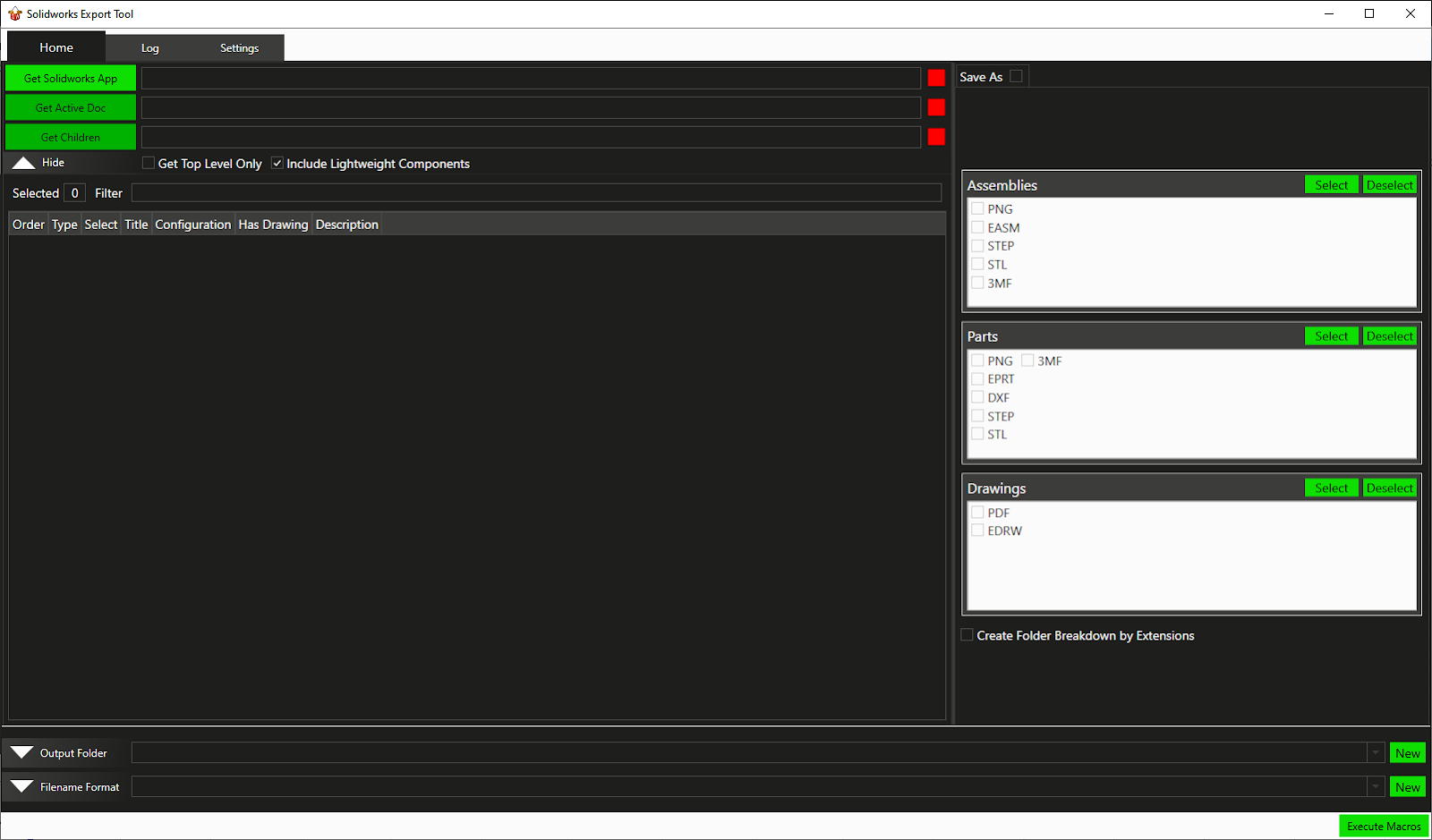Check STEP format under Assemblies

pyautogui.click(x=977, y=246)
